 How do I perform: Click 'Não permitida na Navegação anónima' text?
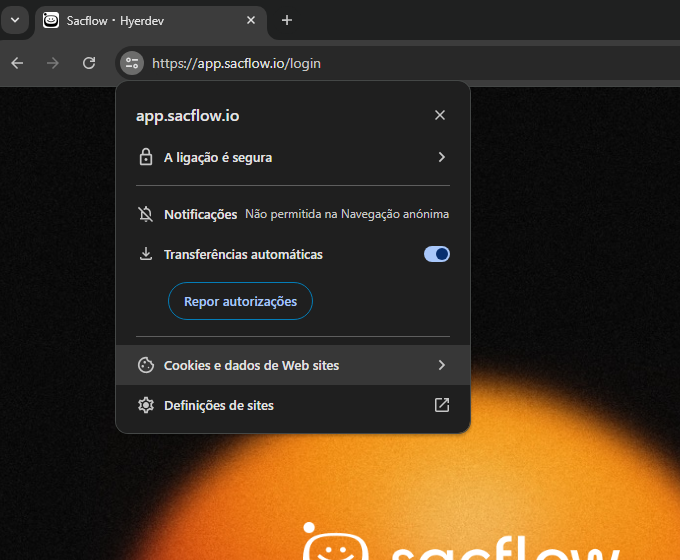pos(347,214)
